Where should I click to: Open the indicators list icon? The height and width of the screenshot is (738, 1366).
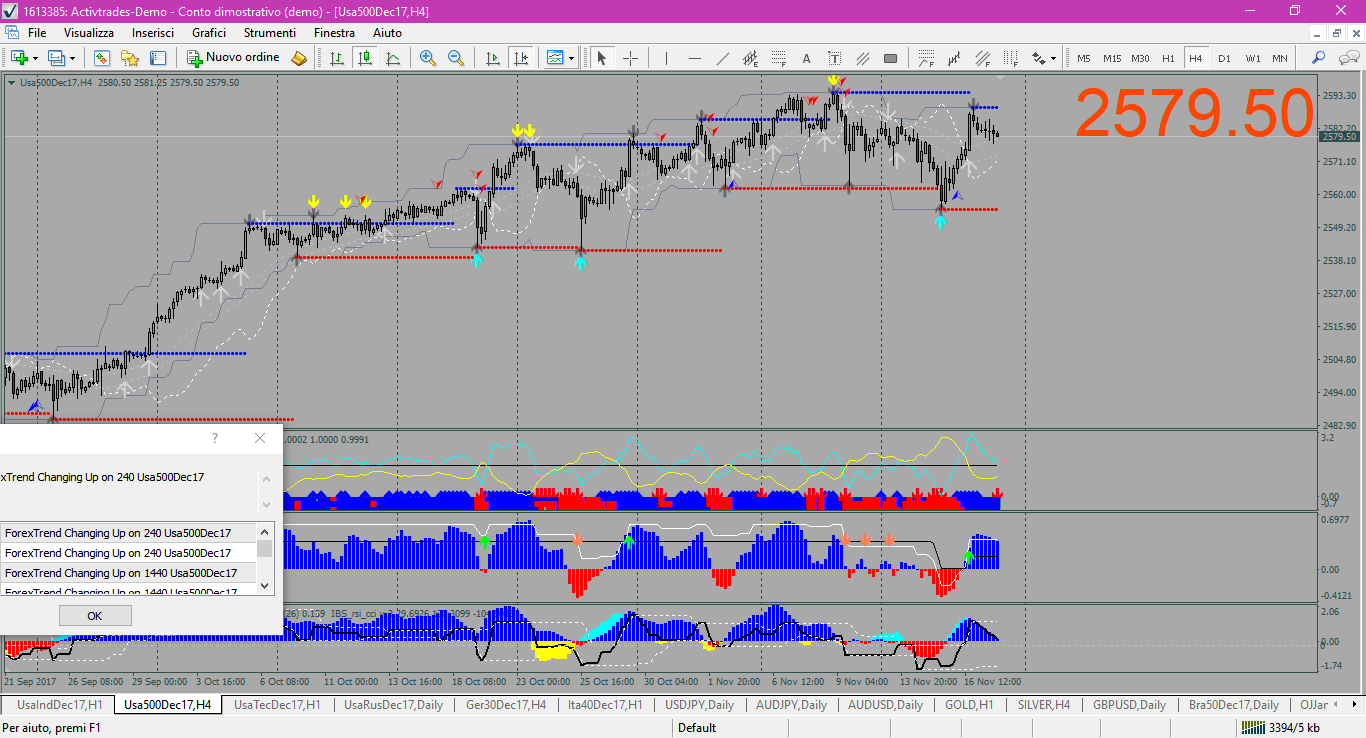(x=555, y=58)
